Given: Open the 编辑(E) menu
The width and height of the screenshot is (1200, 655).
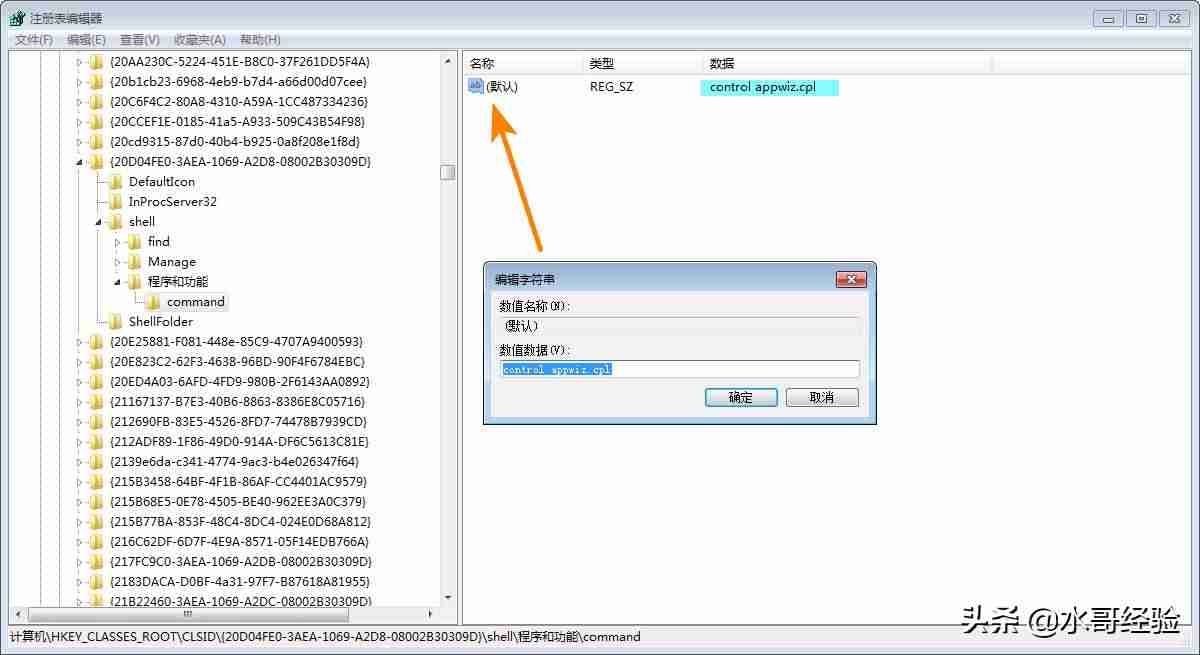Looking at the screenshot, I should pyautogui.click(x=86, y=40).
